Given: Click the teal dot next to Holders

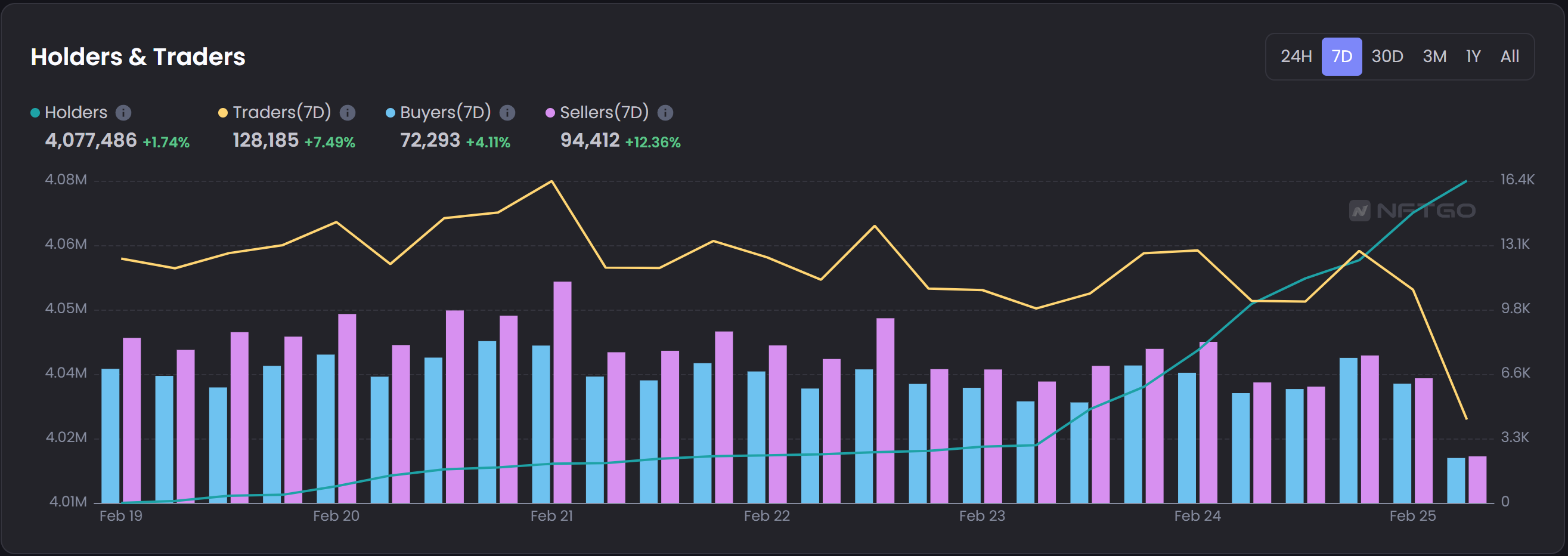Looking at the screenshot, I should pyautogui.click(x=36, y=112).
